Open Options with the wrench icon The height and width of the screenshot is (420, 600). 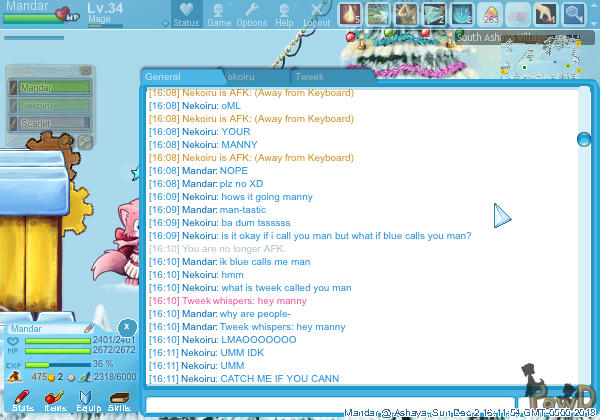click(x=251, y=14)
